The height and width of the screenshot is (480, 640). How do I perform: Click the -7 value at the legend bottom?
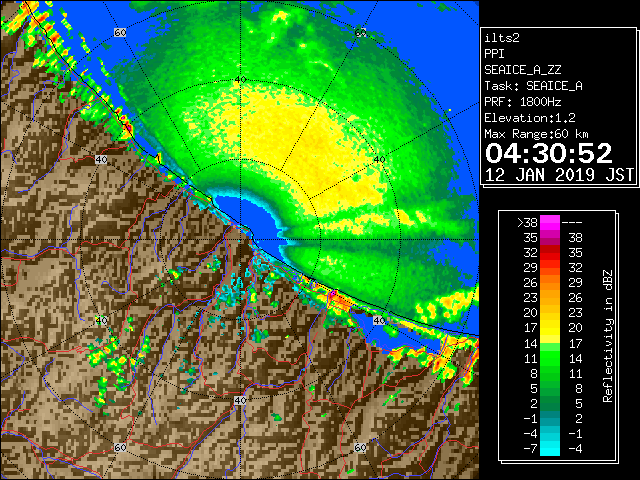(530, 449)
